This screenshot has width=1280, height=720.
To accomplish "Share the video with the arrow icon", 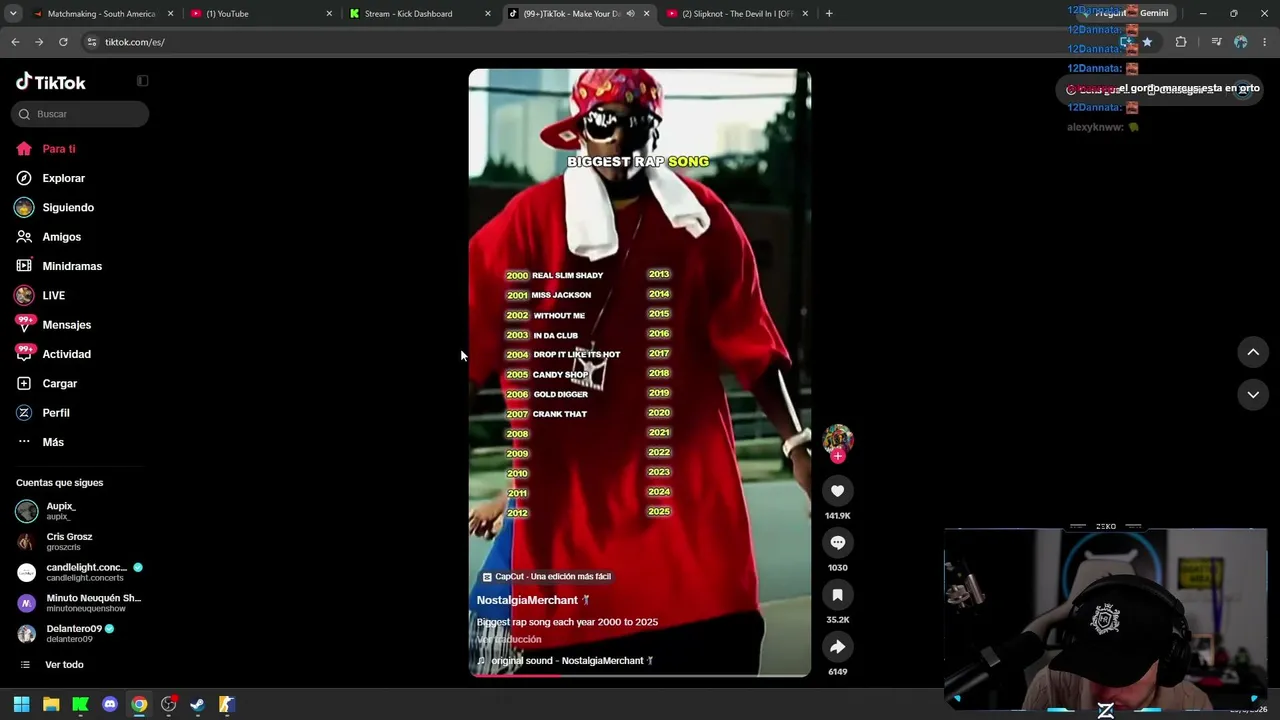I will [838, 647].
